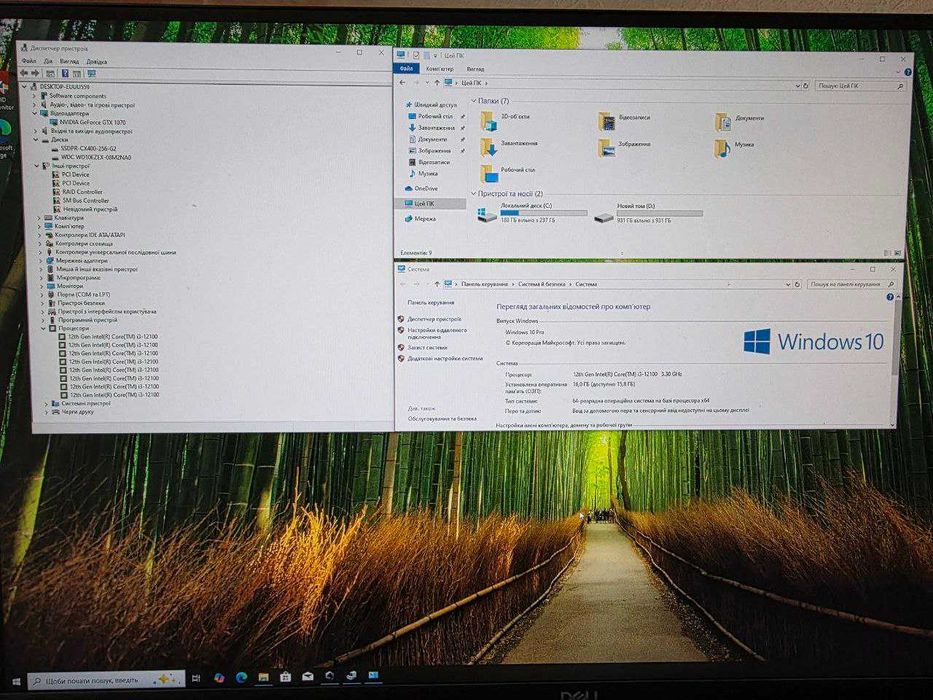Open Дія menu in Device Manager
The width and height of the screenshot is (933, 700).
(48, 61)
